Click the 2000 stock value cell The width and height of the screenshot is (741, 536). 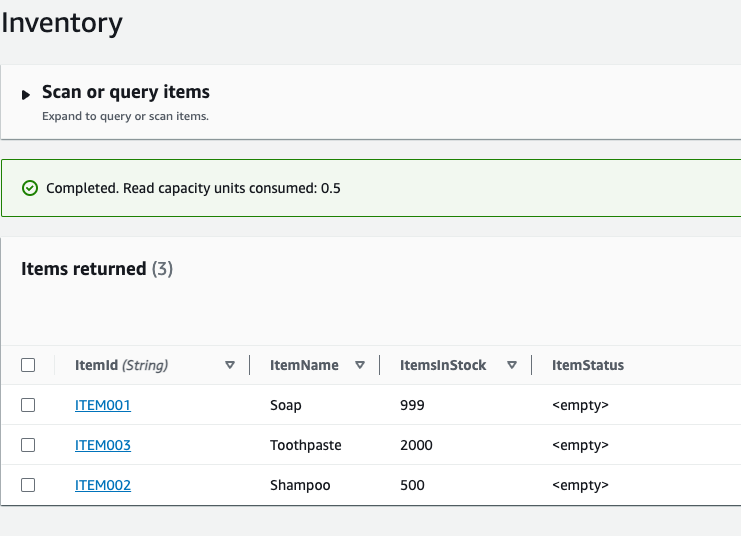pos(416,445)
